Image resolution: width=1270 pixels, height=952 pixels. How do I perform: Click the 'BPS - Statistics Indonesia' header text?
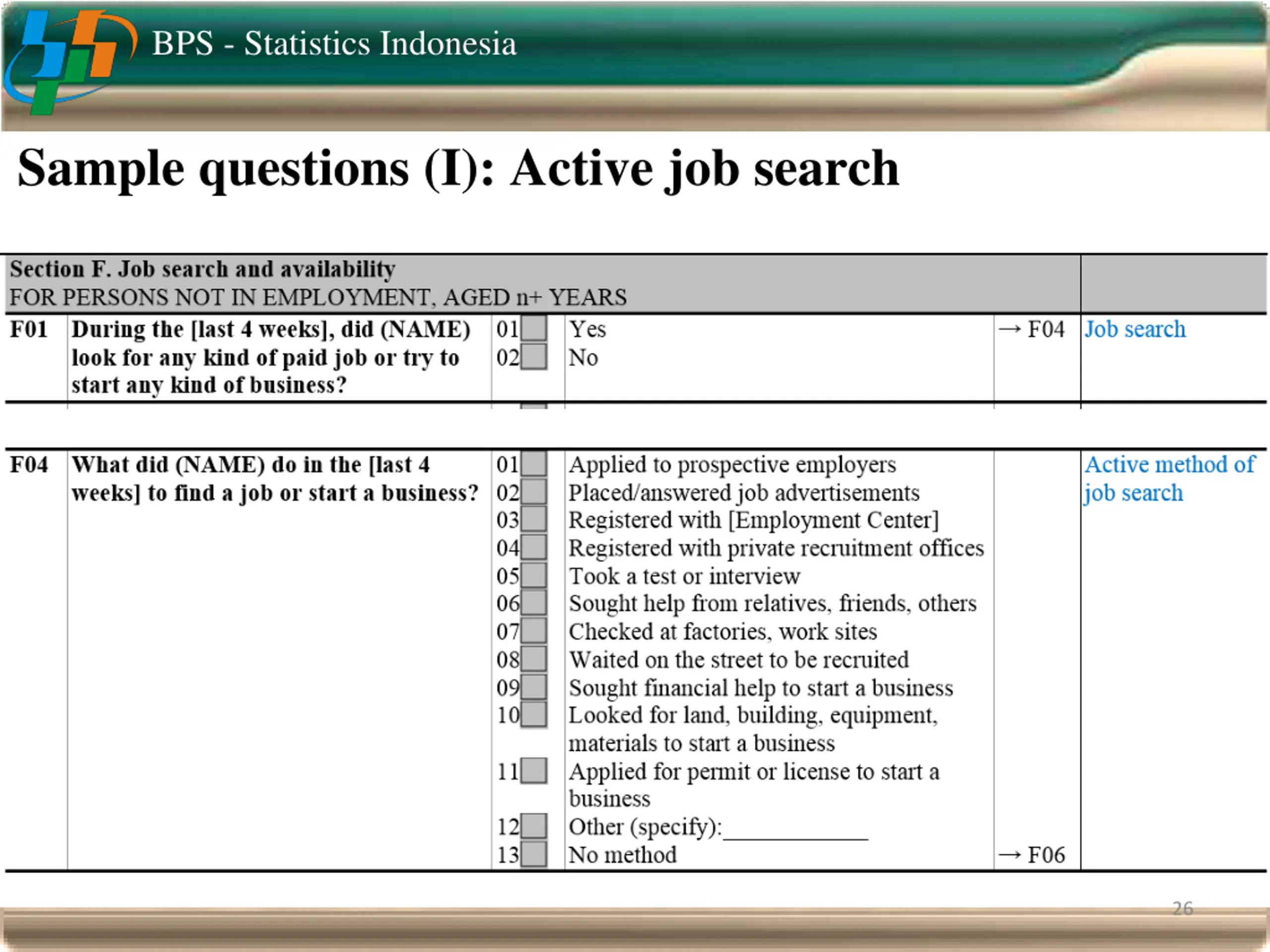(334, 44)
